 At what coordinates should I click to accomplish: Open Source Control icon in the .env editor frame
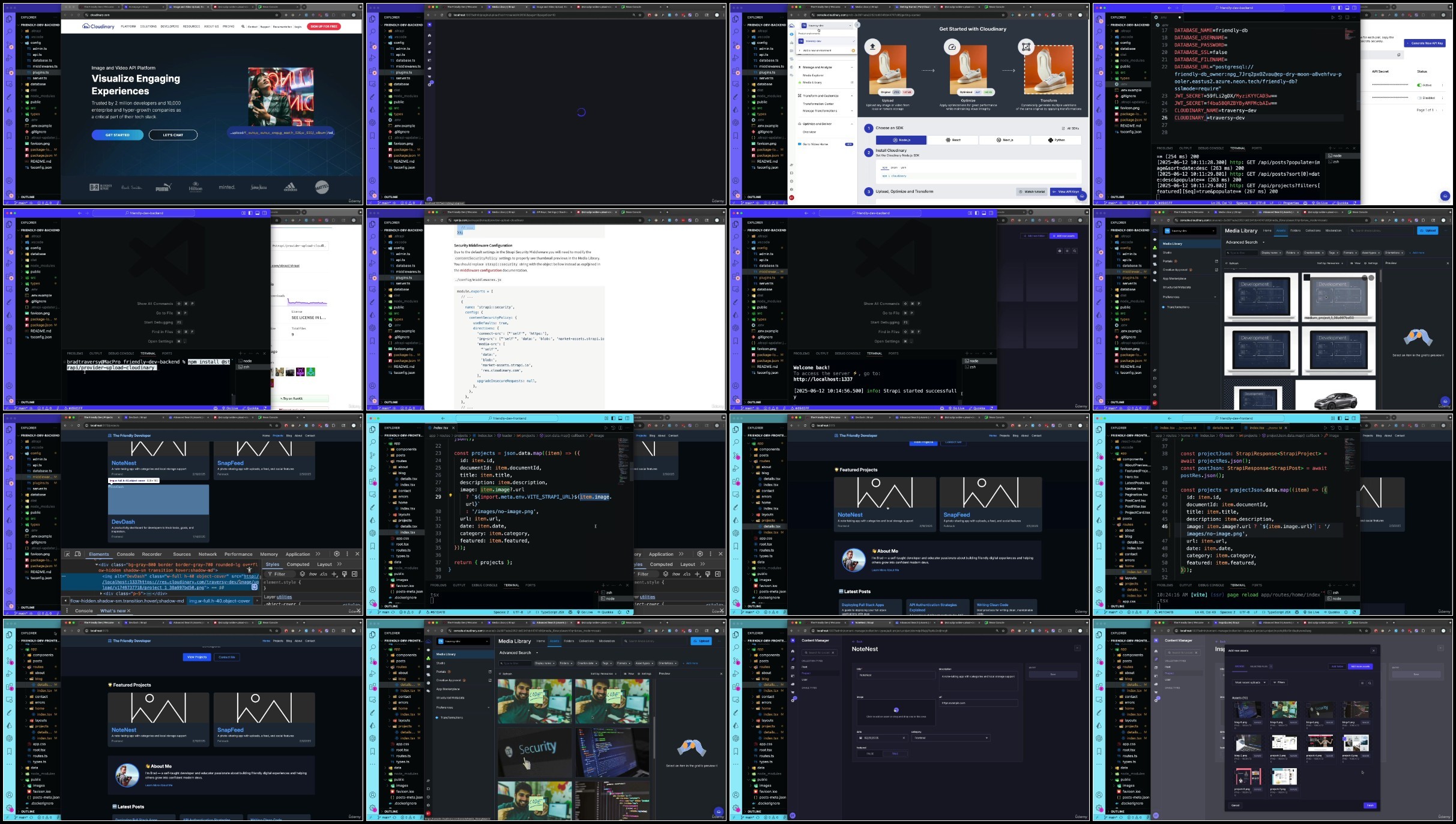pos(1099,46)
